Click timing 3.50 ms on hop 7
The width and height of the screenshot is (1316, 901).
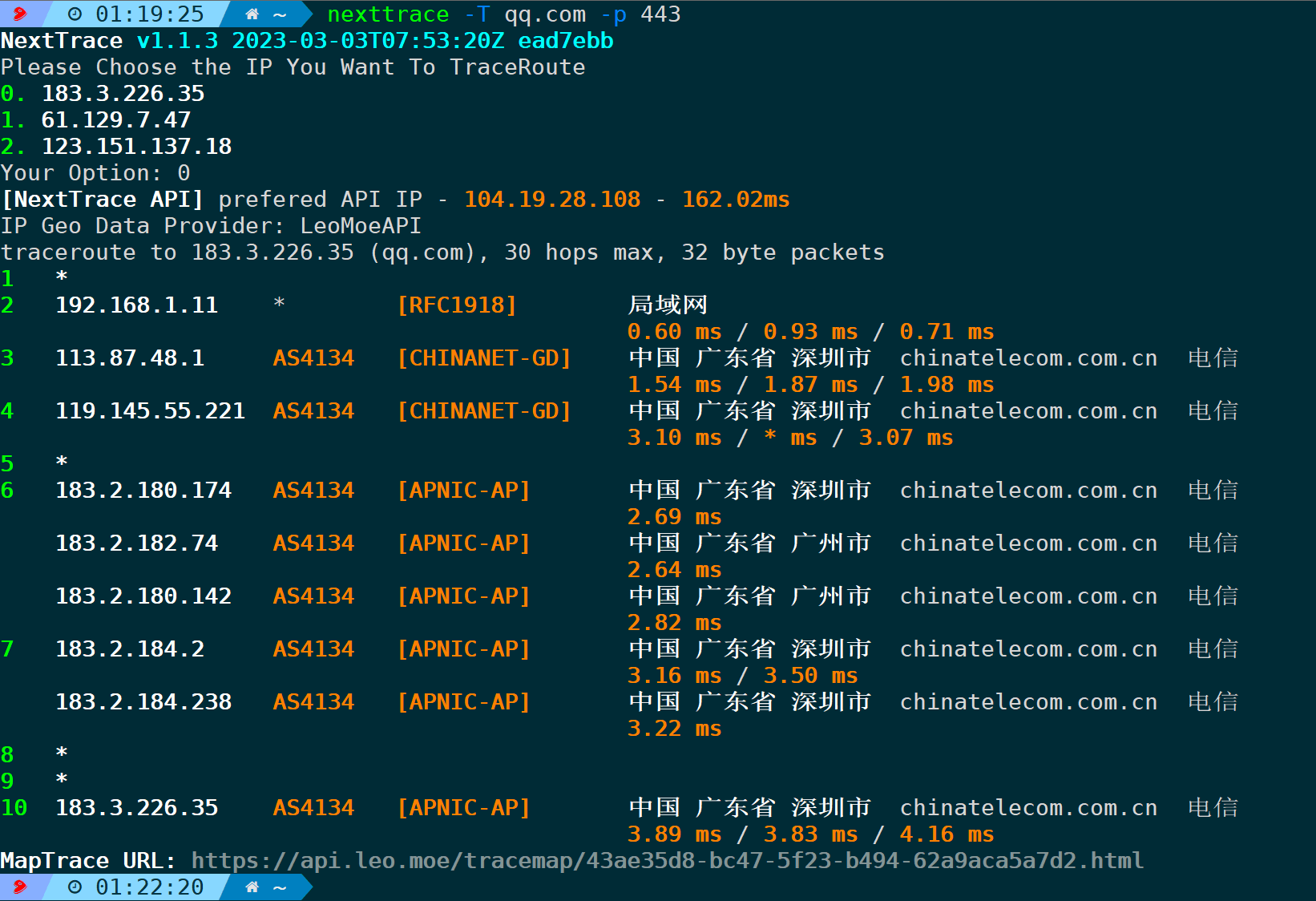point(810,676)
